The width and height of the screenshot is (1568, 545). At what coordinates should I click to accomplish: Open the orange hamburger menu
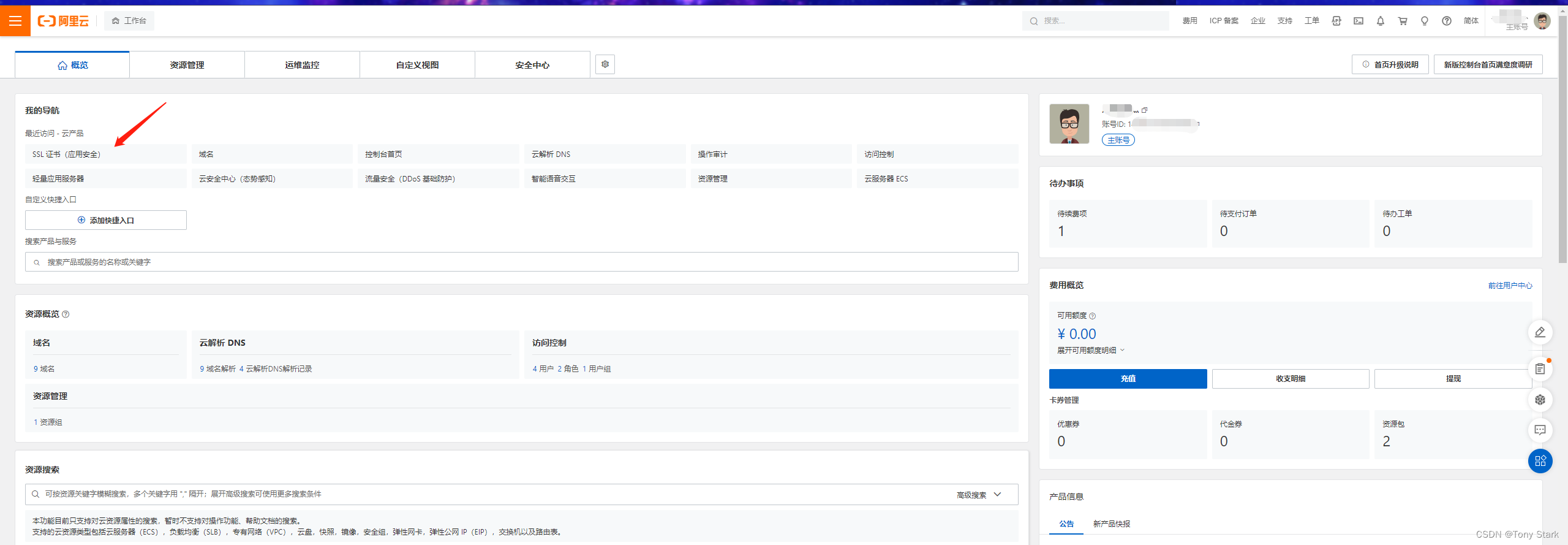15,21
